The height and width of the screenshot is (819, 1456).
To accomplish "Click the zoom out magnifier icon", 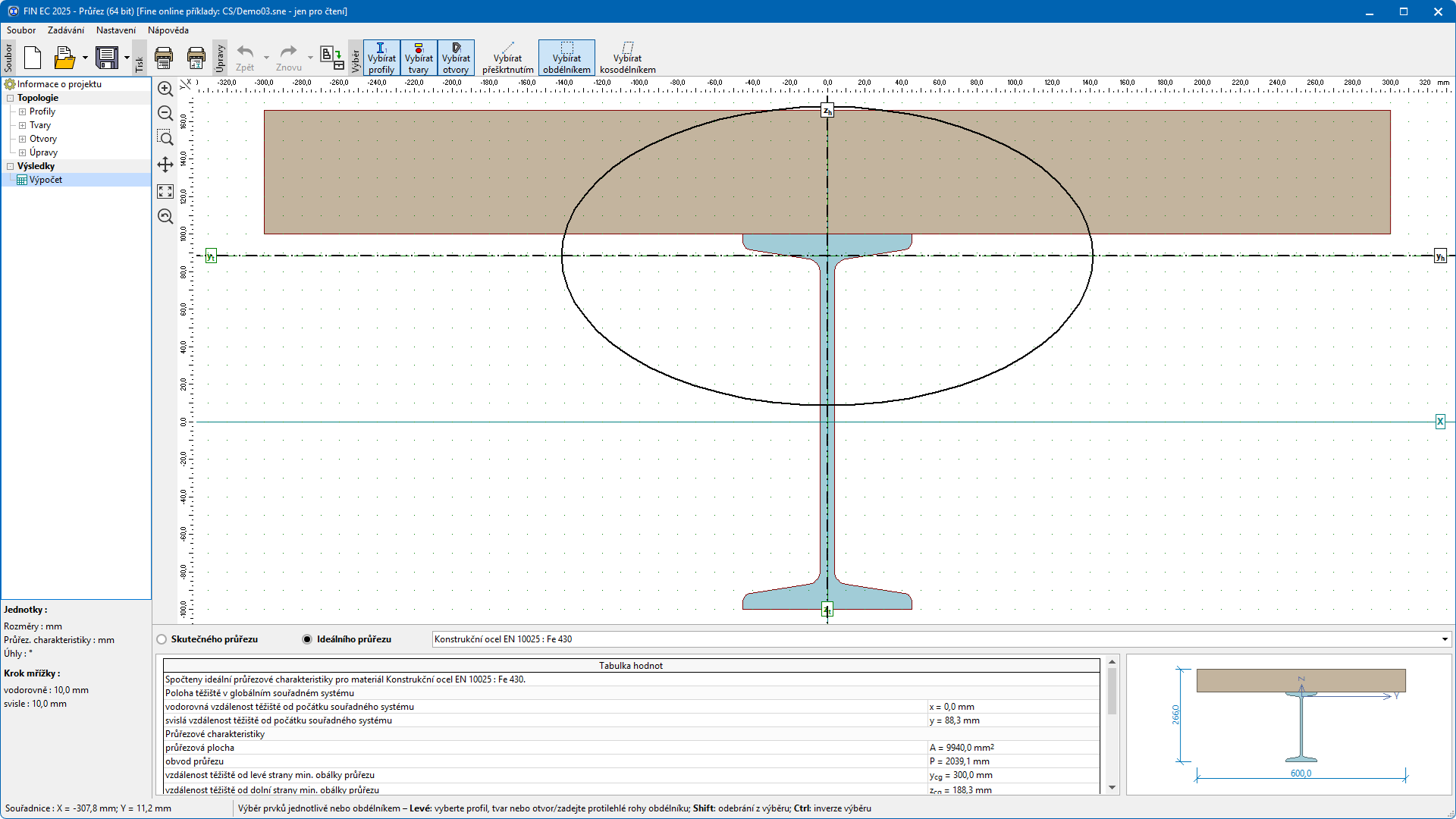I will (x=165, y=114).
